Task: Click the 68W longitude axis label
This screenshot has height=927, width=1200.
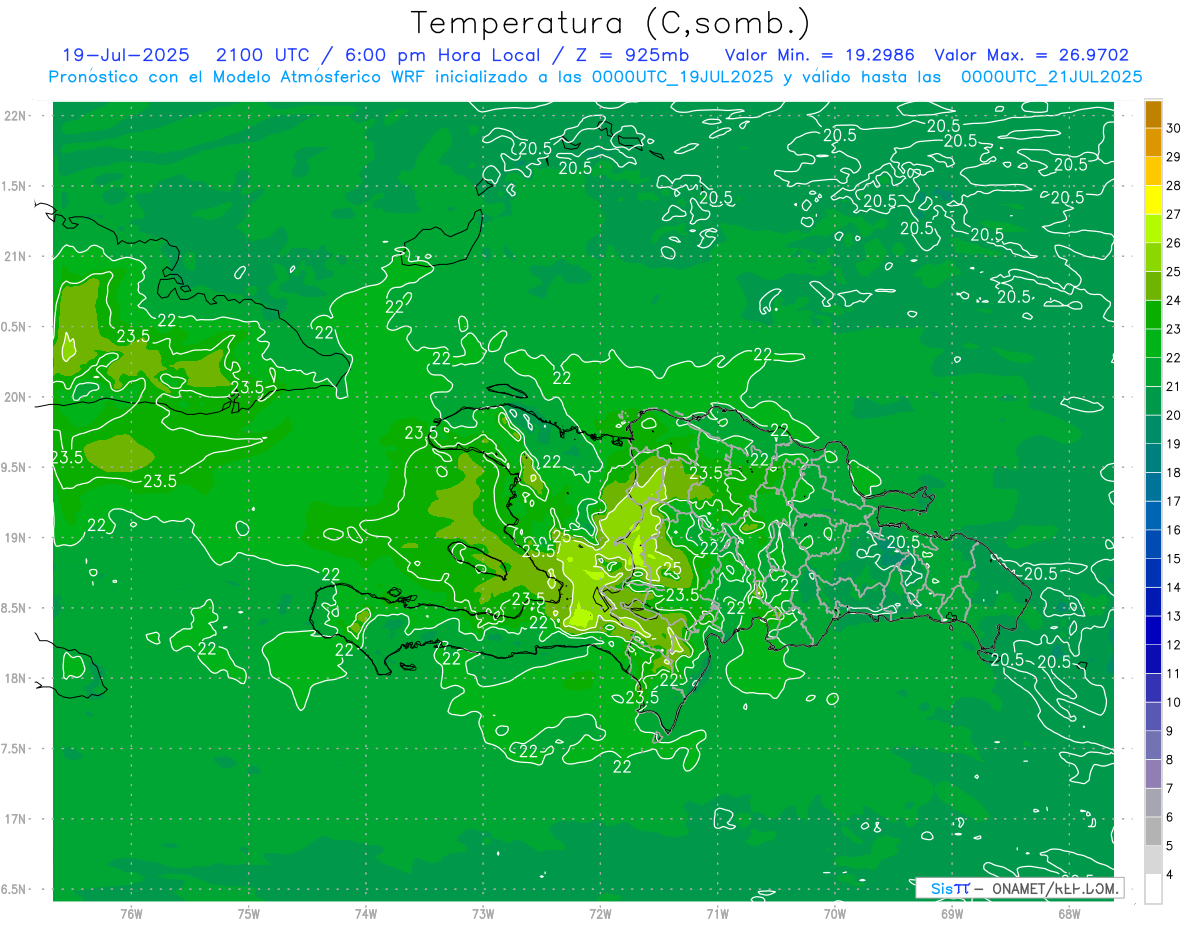Action: 1068,913
